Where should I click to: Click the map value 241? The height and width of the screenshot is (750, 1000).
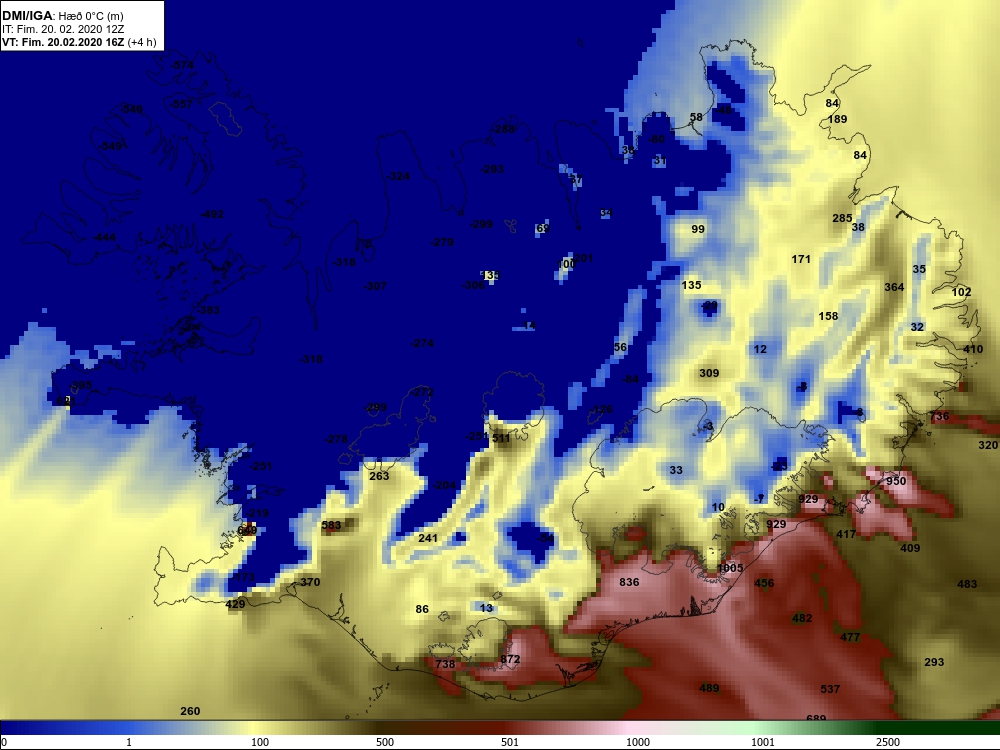pos(428,538)
